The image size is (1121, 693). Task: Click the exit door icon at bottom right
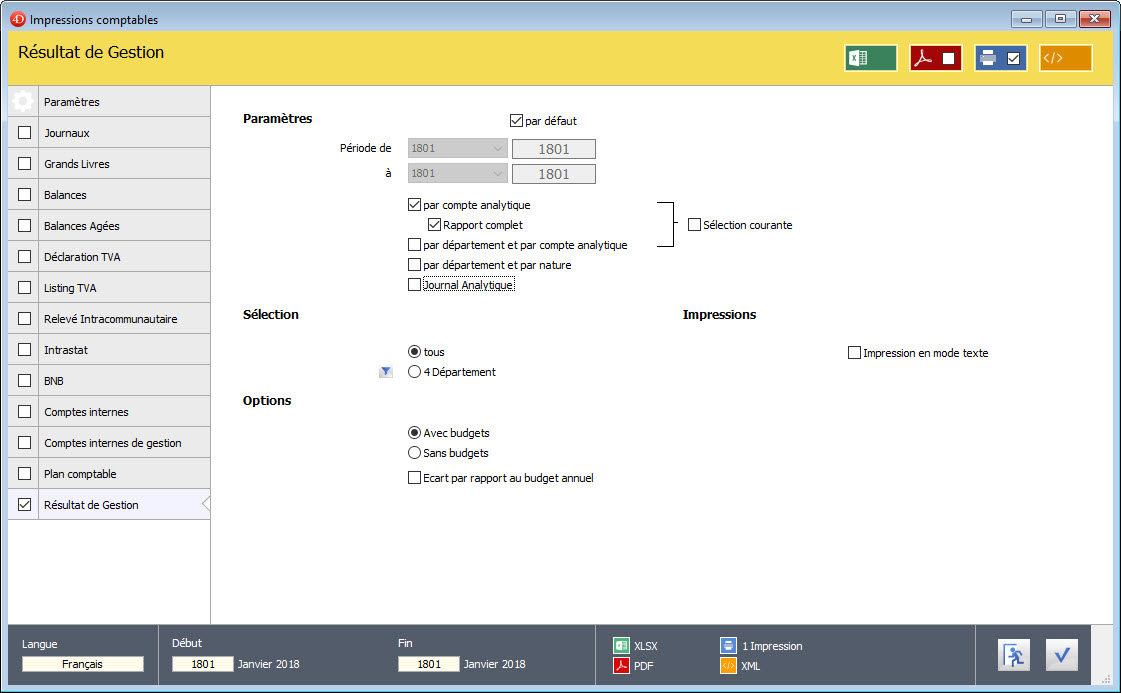1014,656
